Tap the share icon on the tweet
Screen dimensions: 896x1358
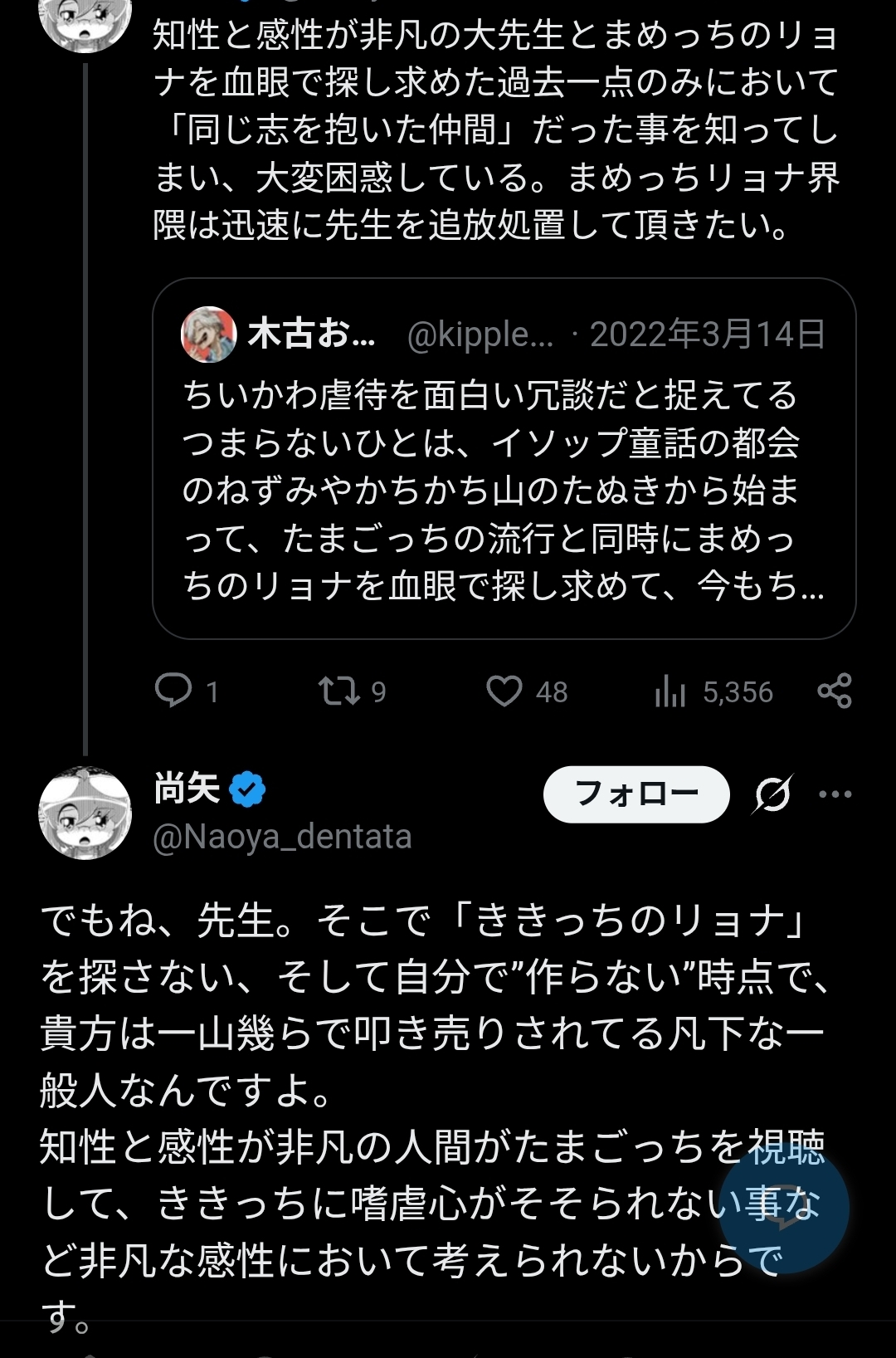tap(834, 691)
